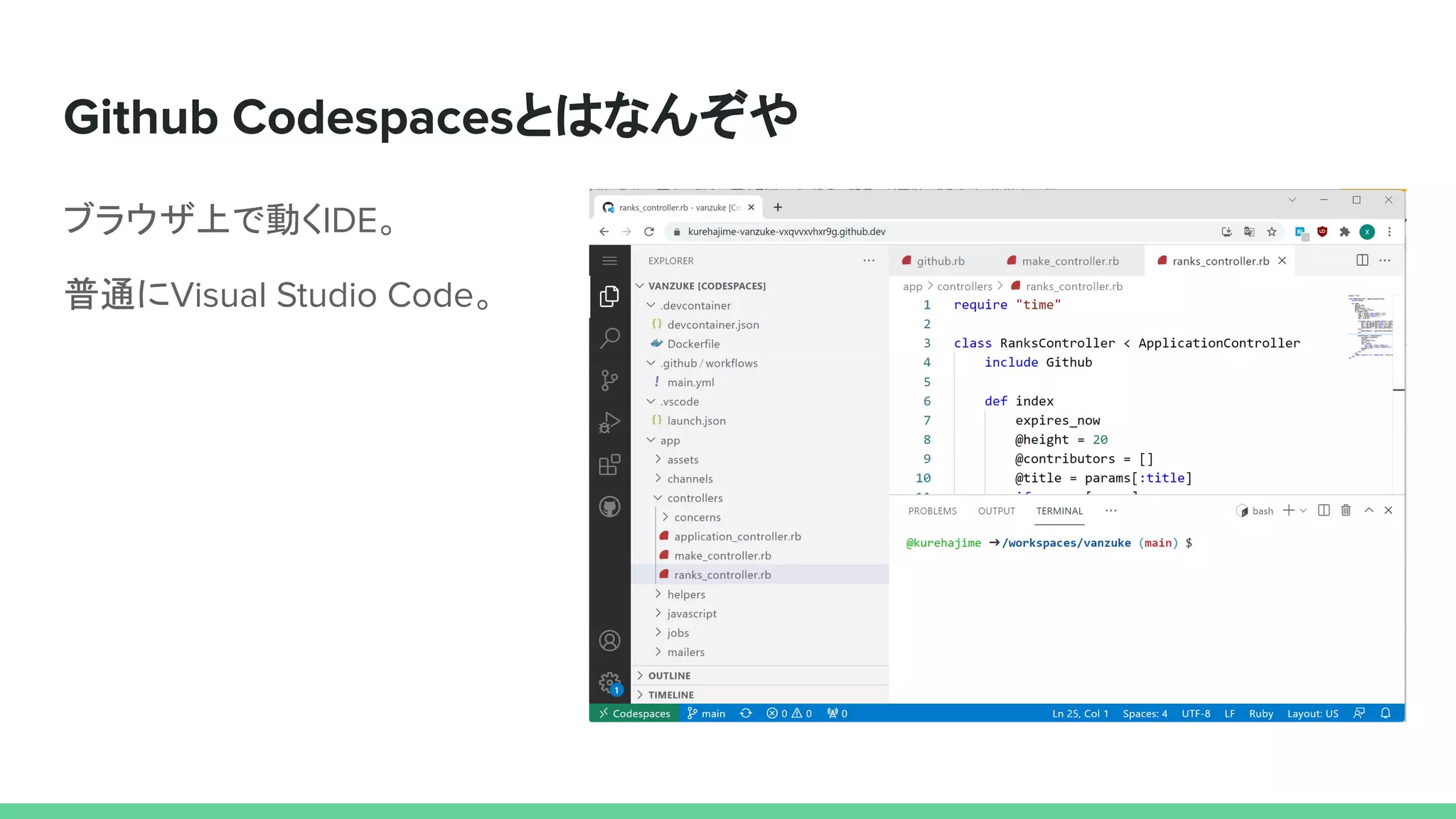The height and width of the screenshot is (819, 1456).
Task: Open the panel's additional views ellipsis
Action: pos(1111,510)
